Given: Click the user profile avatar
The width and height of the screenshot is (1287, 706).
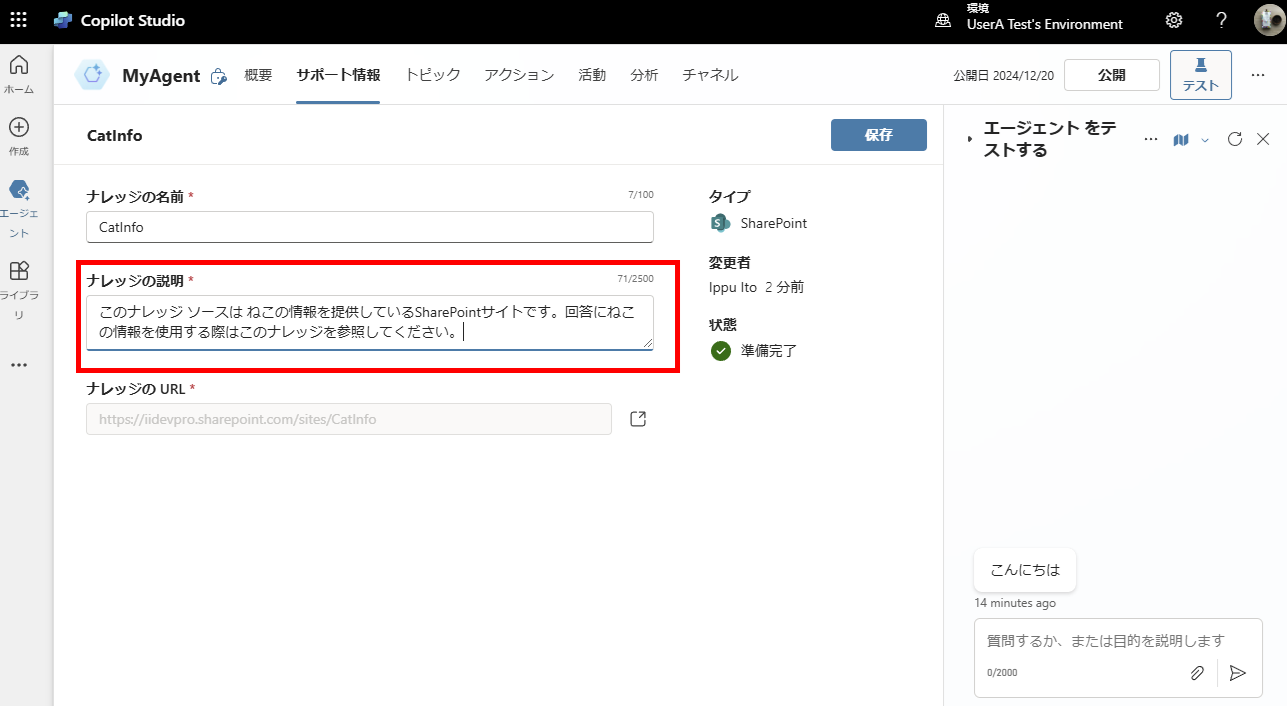Looking at the screenshot, I should [x=1268, y=20].
